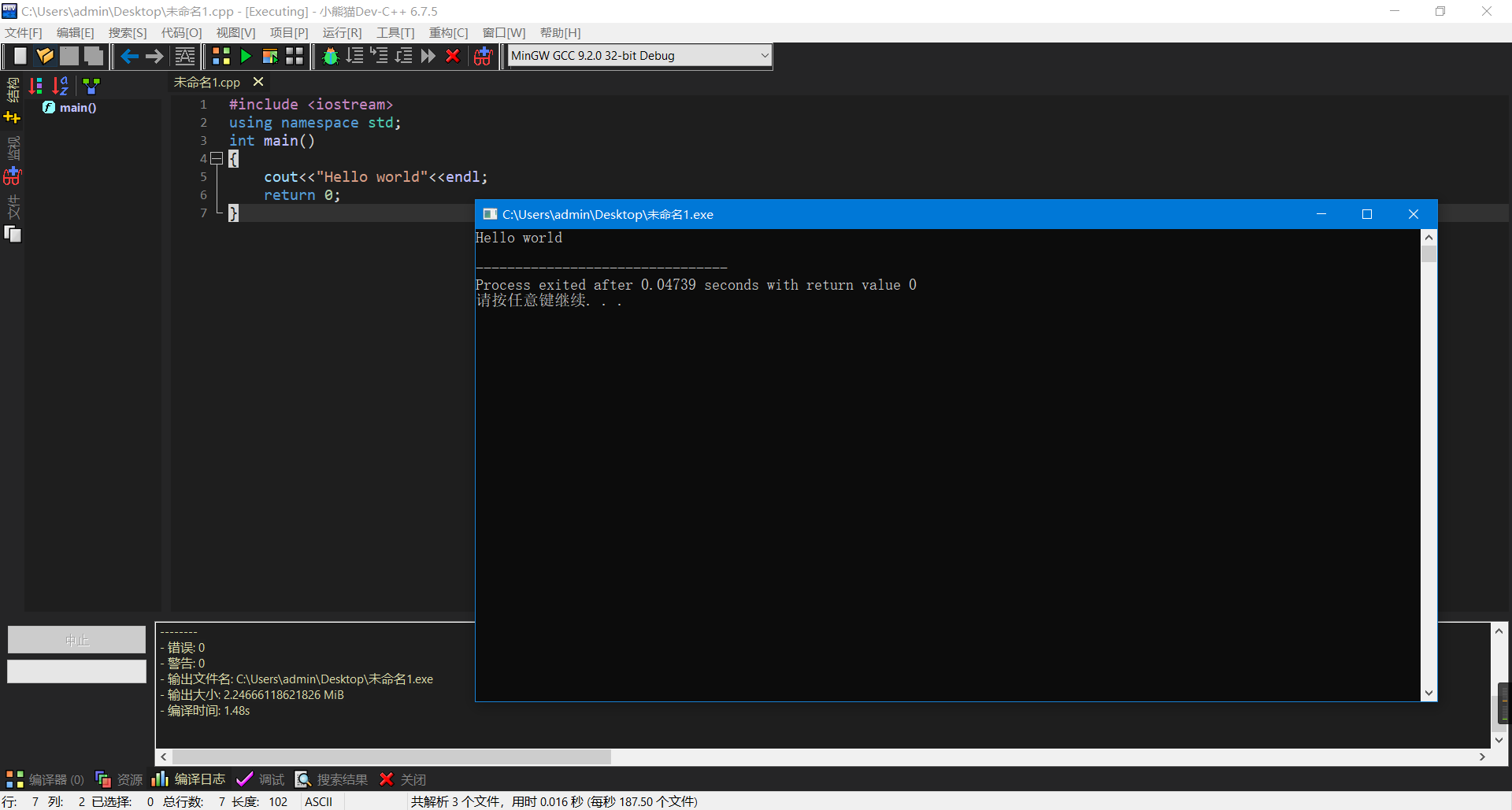Click the Show inherited members icon
This screenshot has width=1512, height=810.
point(91,86)
